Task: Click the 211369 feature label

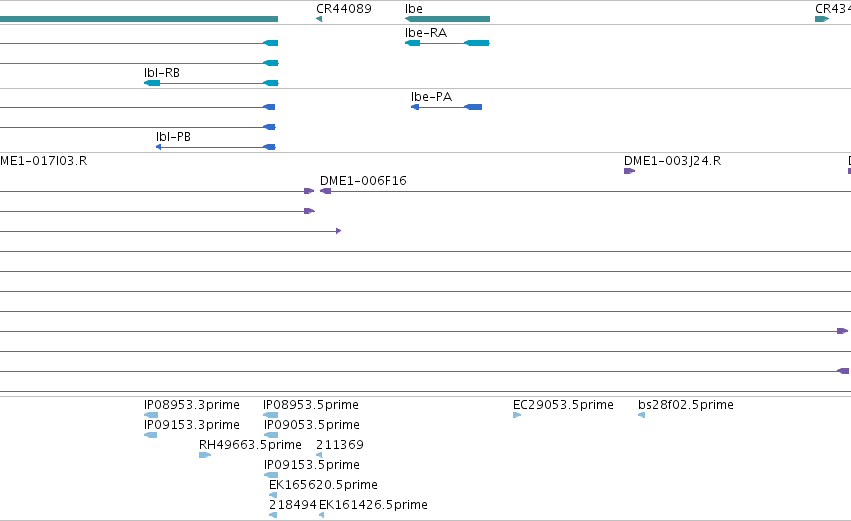Action: pyautogui.click(x=340, y=444)
